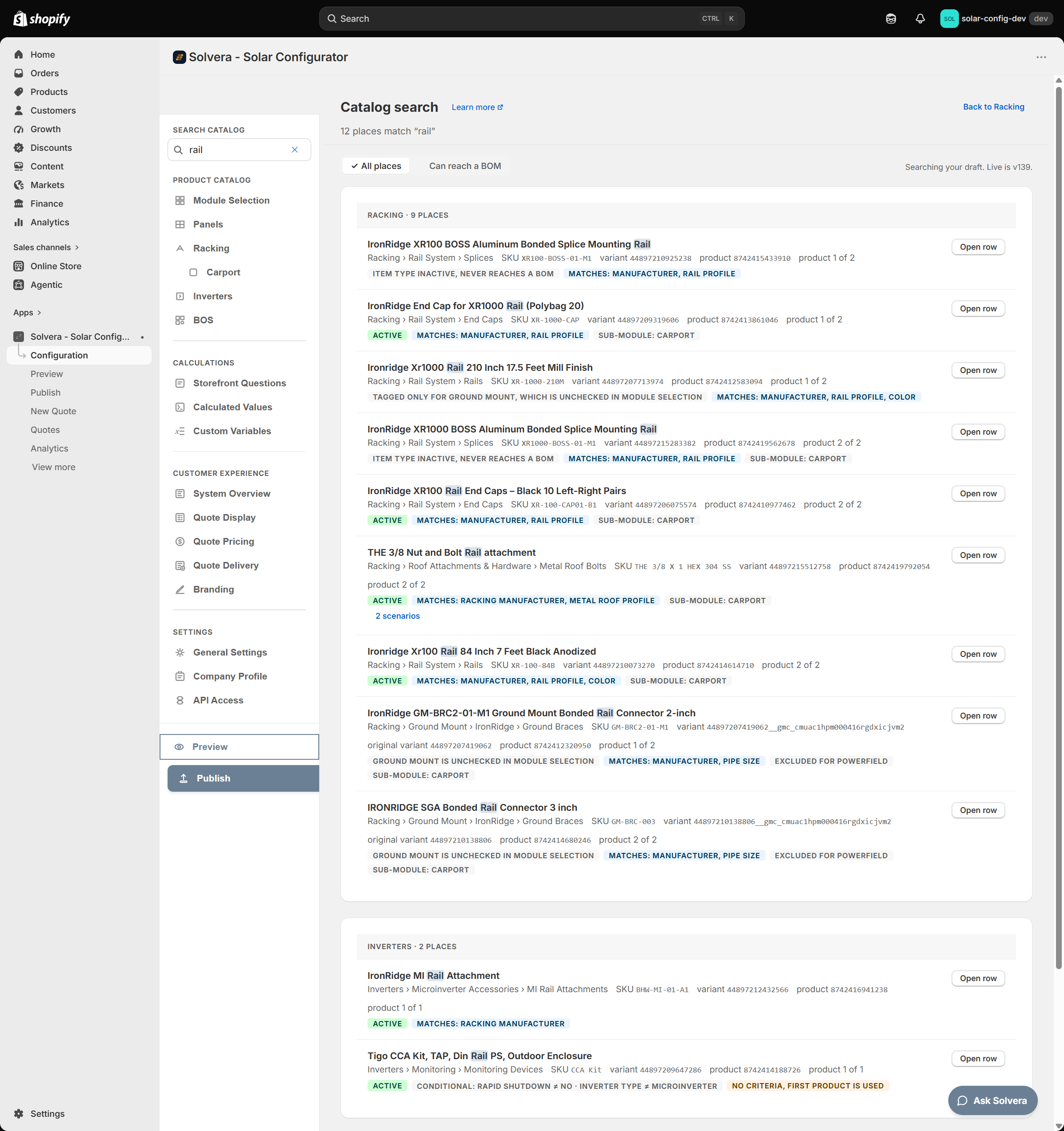Toggle the Carport checkbox under Racking
Screen dimensions: 1064x1131
pyautogui.click(x=193, y=272)
